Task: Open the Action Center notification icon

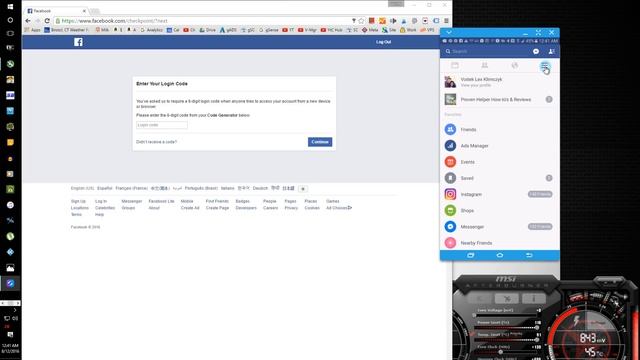Action: (x=10, y=334)
